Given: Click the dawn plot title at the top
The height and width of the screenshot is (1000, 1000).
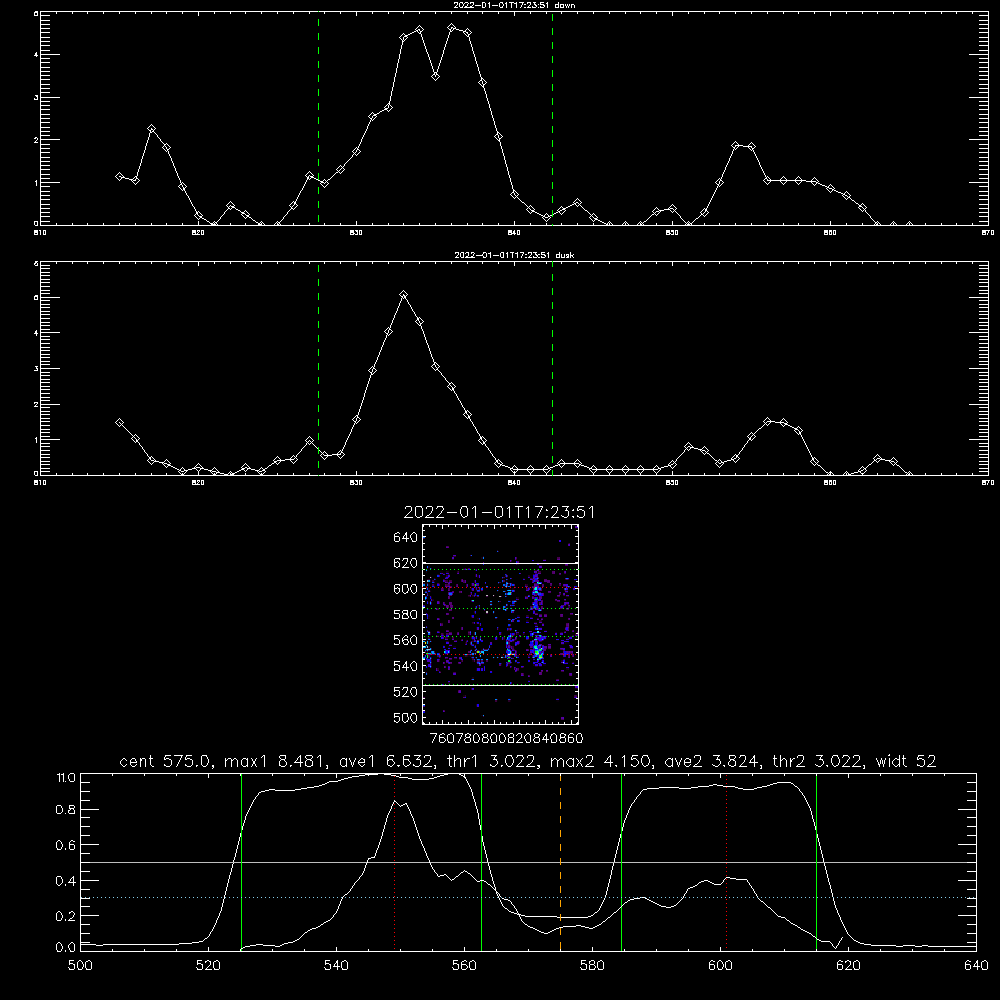Looking at the screenshot, I should [514, 5].
